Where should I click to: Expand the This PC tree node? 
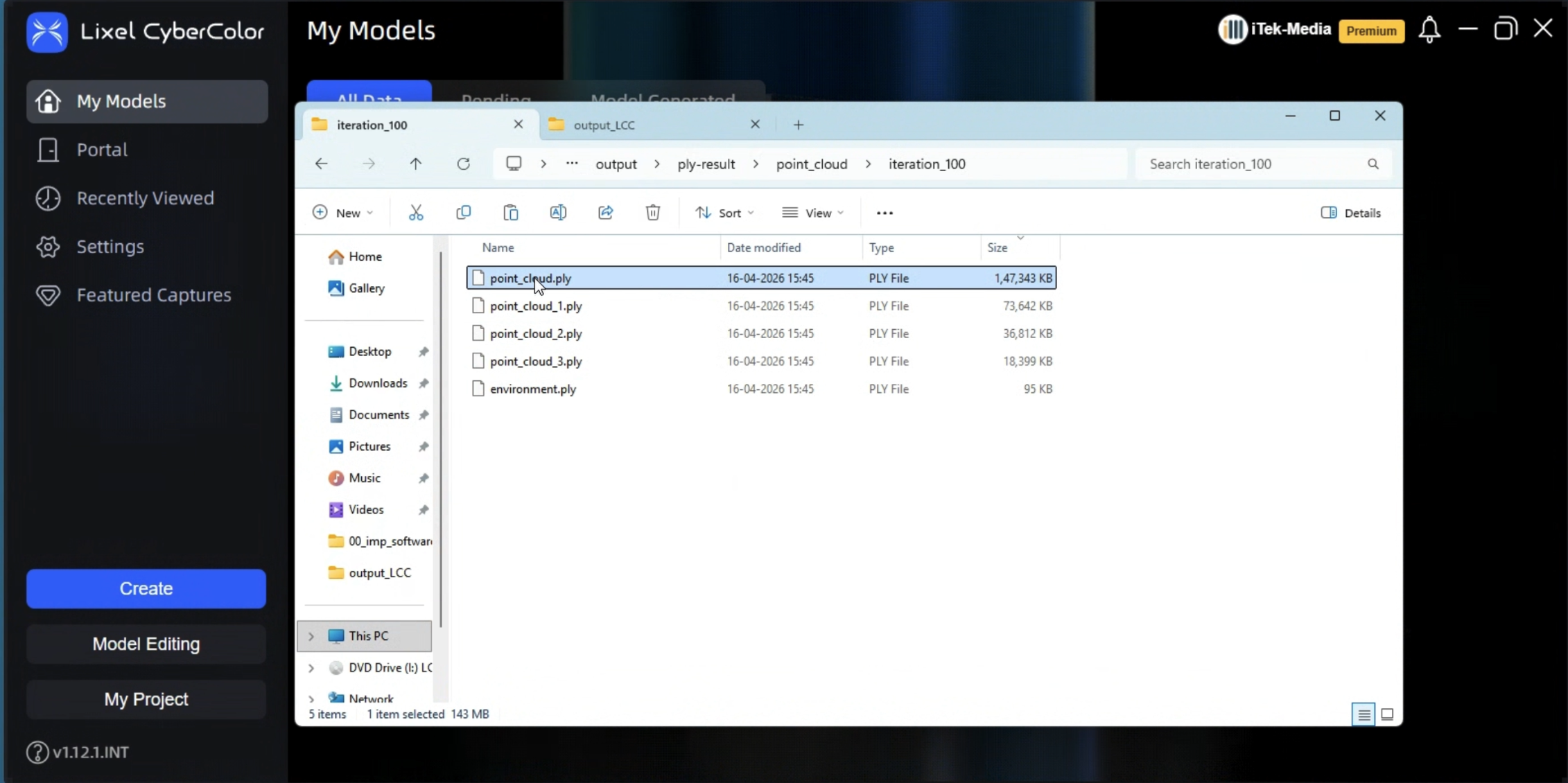(311, 636)
